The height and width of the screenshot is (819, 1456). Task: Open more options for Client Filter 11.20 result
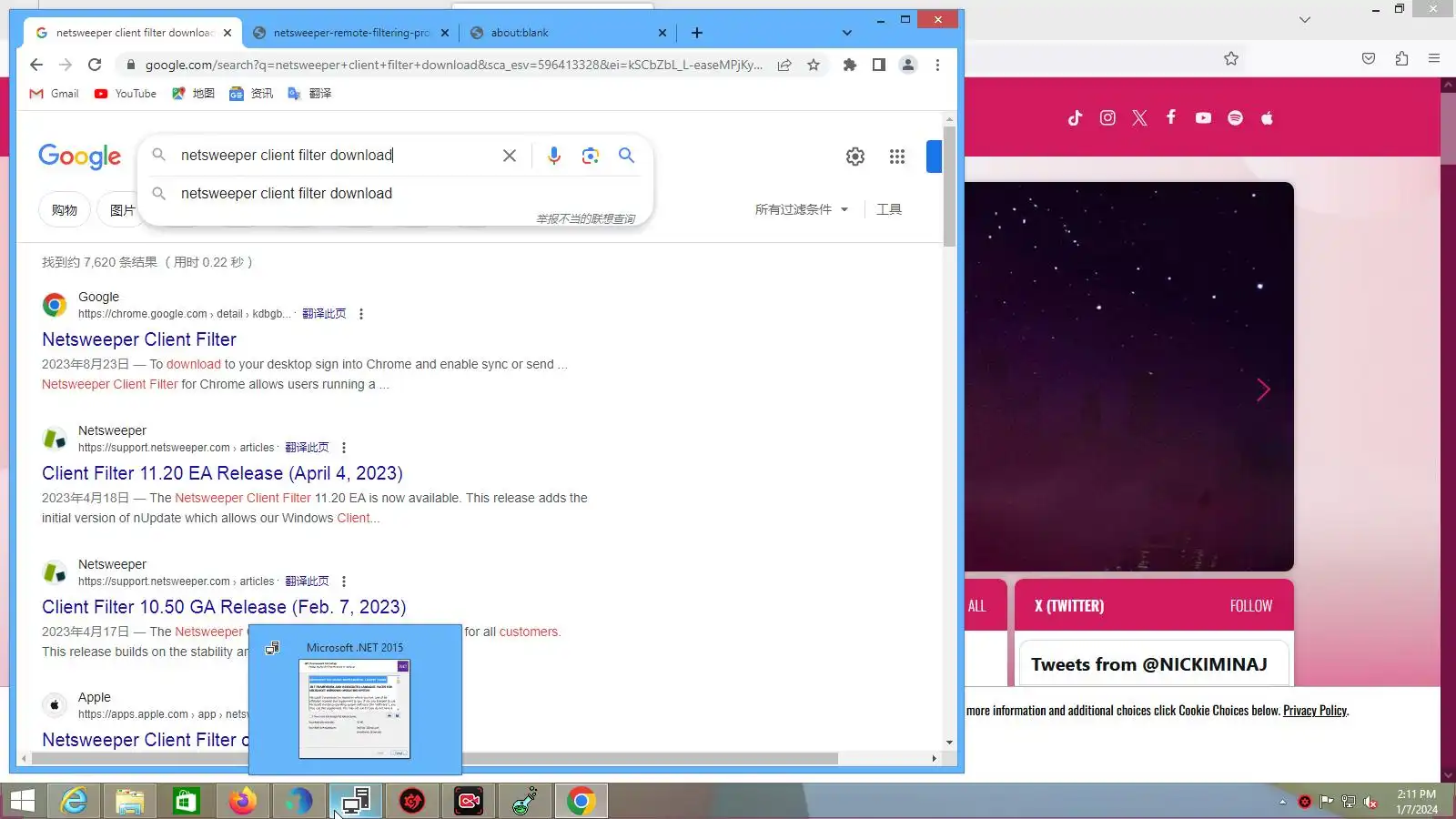[344, 448]
